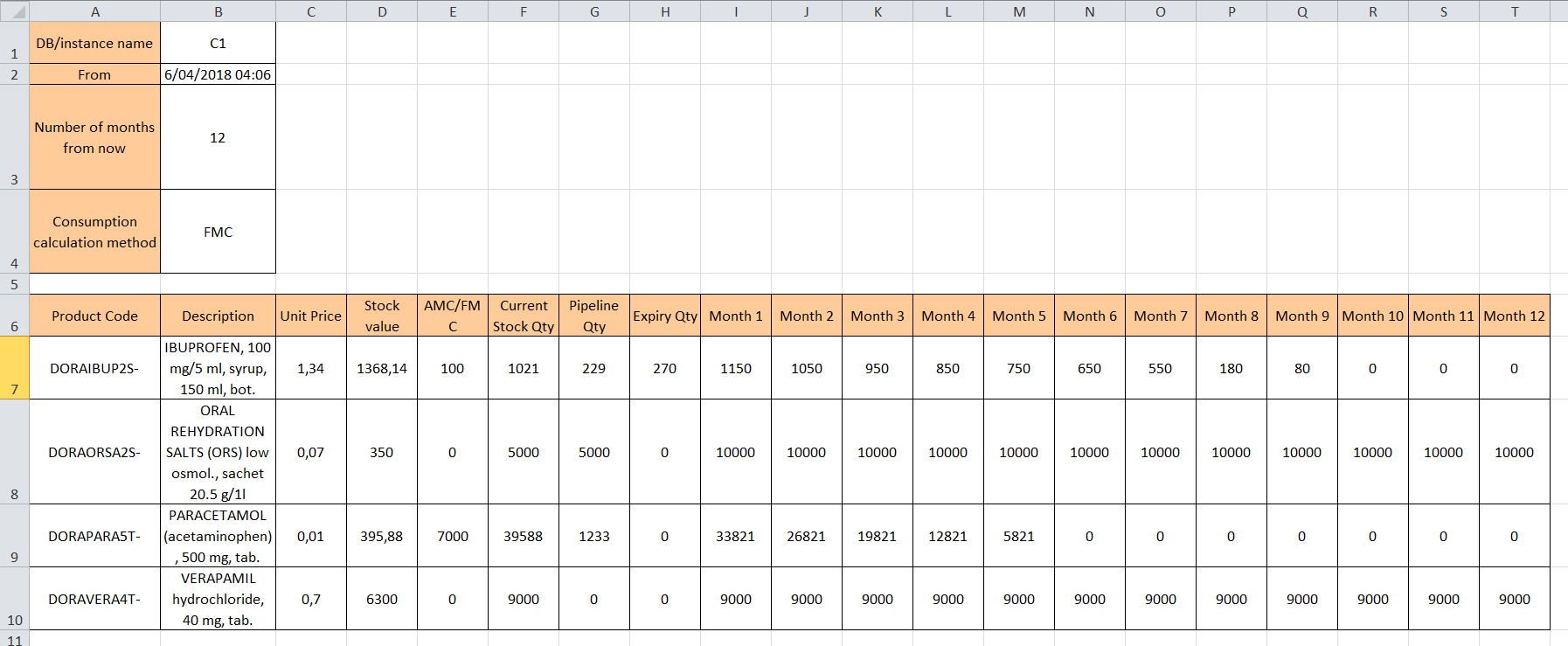Image resolution: width=1568 pixels, height=646 pixels.
Task: Click the FMC consumption method cell
Action: tap(218, 232)
